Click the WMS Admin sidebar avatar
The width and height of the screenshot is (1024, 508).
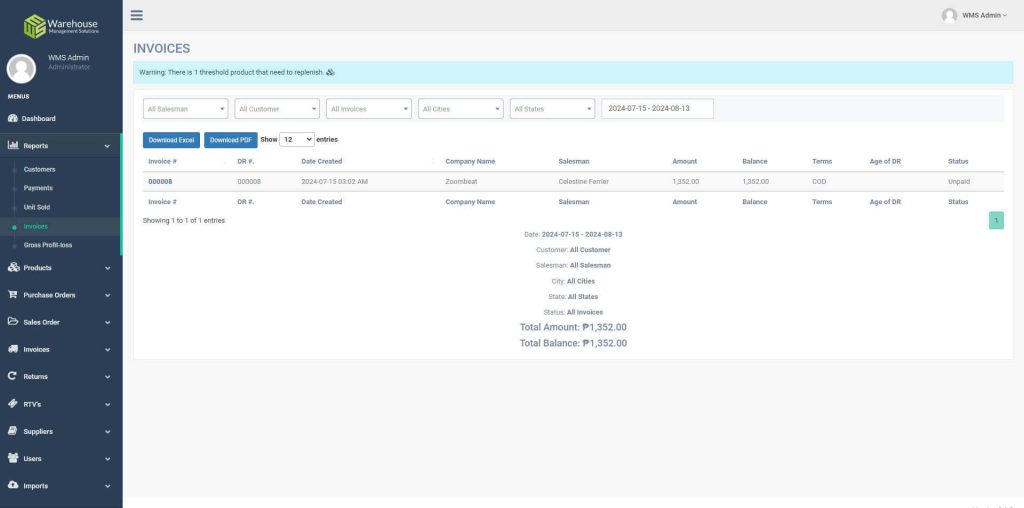pos(21,69)
